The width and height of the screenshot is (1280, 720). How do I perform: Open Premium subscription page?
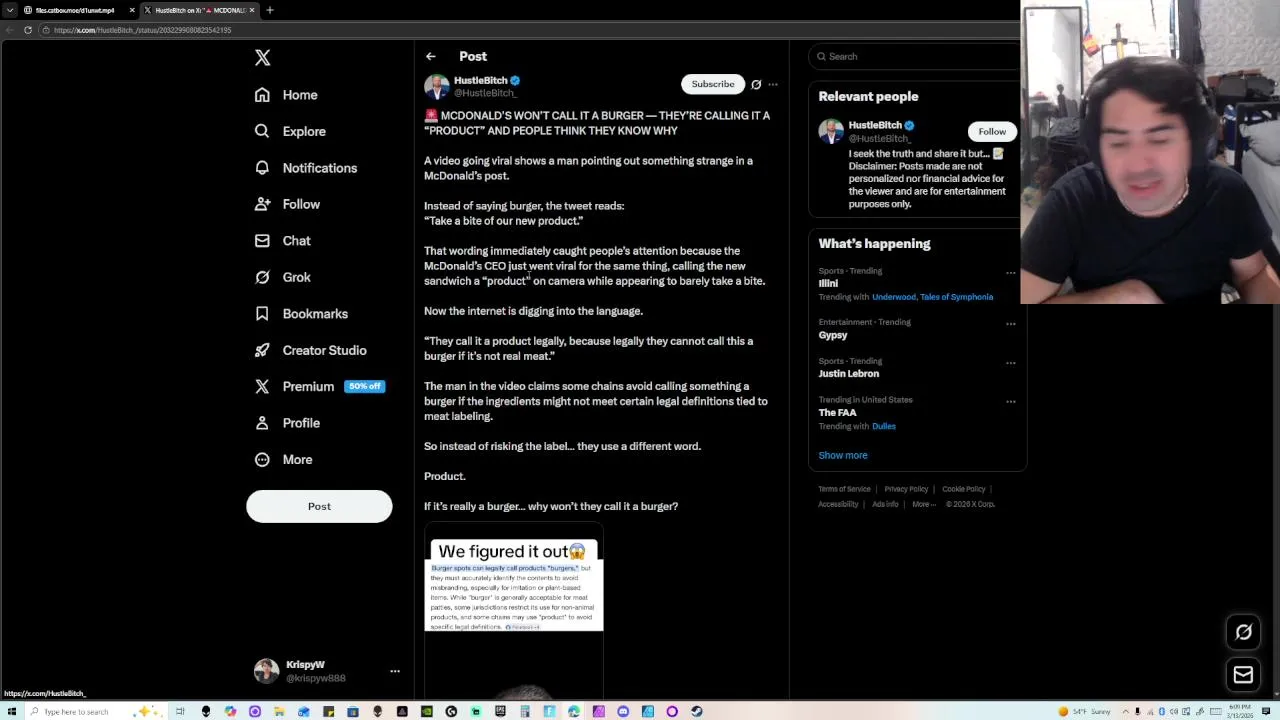coord(294,387)
